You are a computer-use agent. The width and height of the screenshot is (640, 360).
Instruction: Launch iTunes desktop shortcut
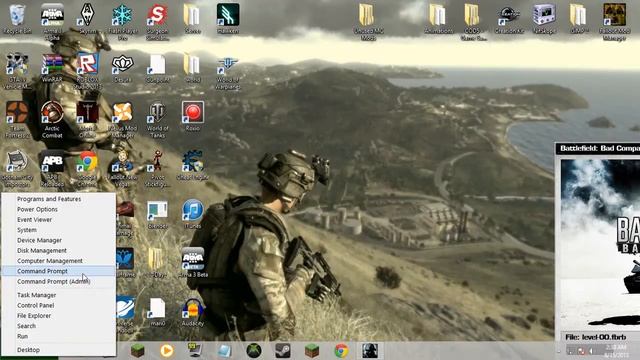pos(193,214)
